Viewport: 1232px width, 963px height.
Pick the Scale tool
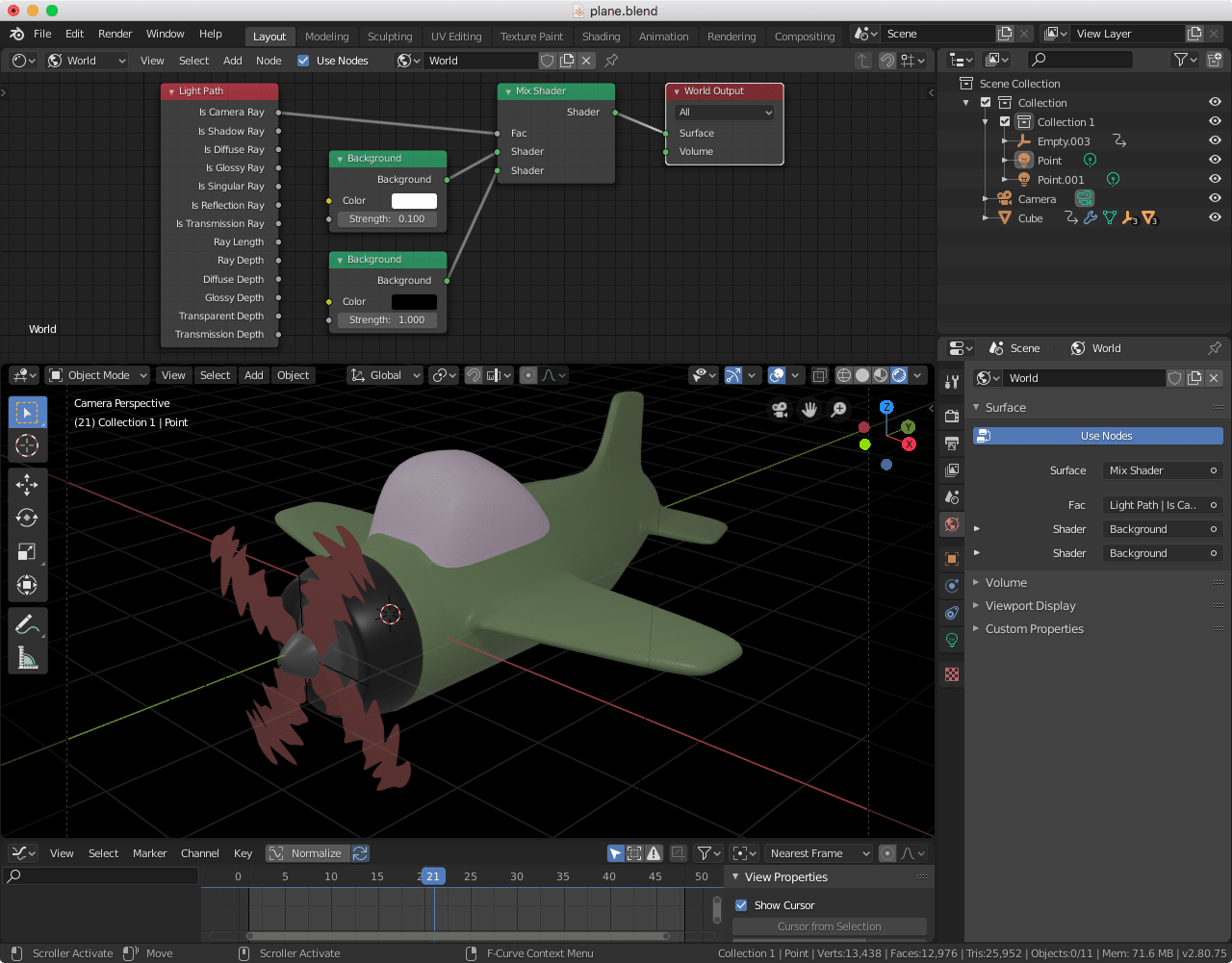click(27, 551)
